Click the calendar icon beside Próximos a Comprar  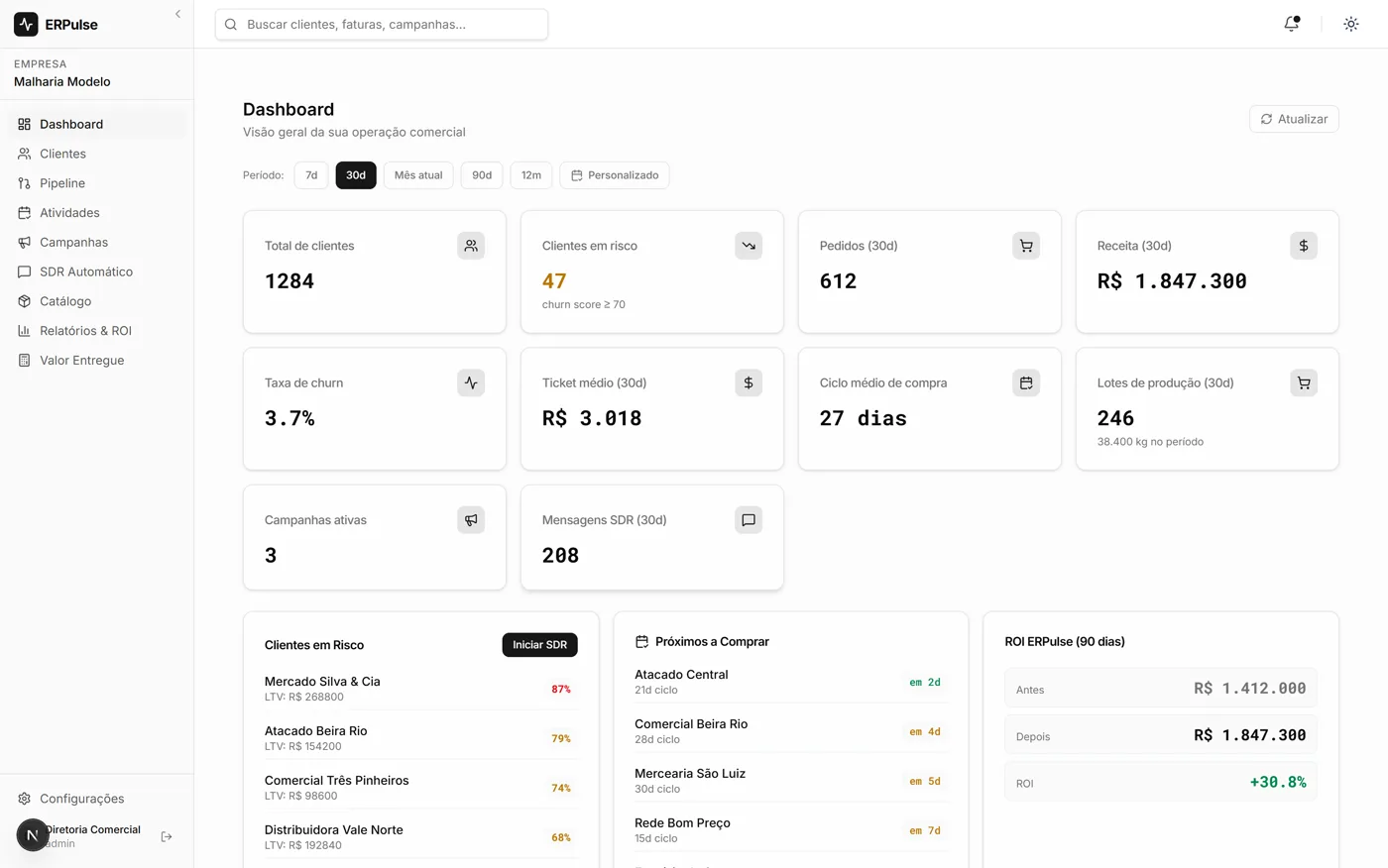click(x=641, y=642)
